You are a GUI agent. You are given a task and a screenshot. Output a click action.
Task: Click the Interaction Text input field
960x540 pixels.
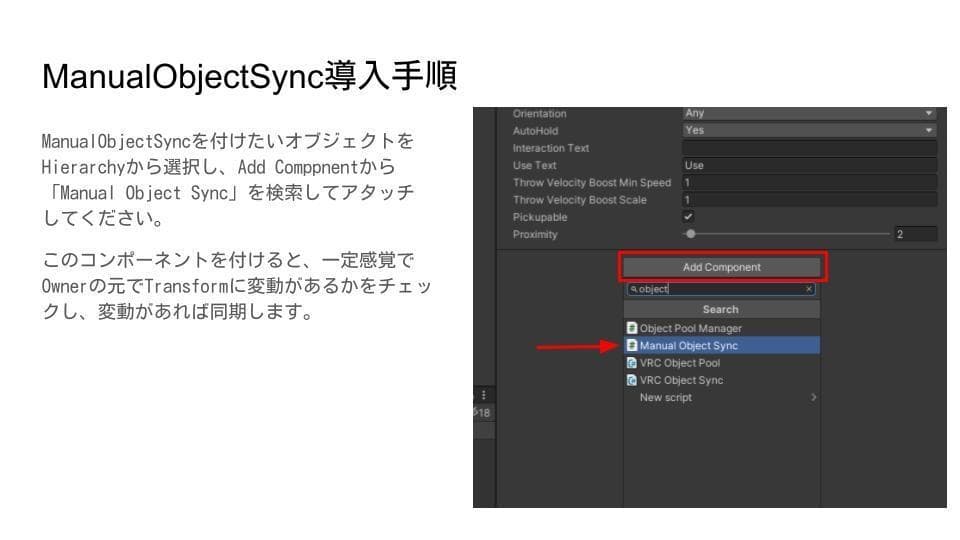[808, 148]
